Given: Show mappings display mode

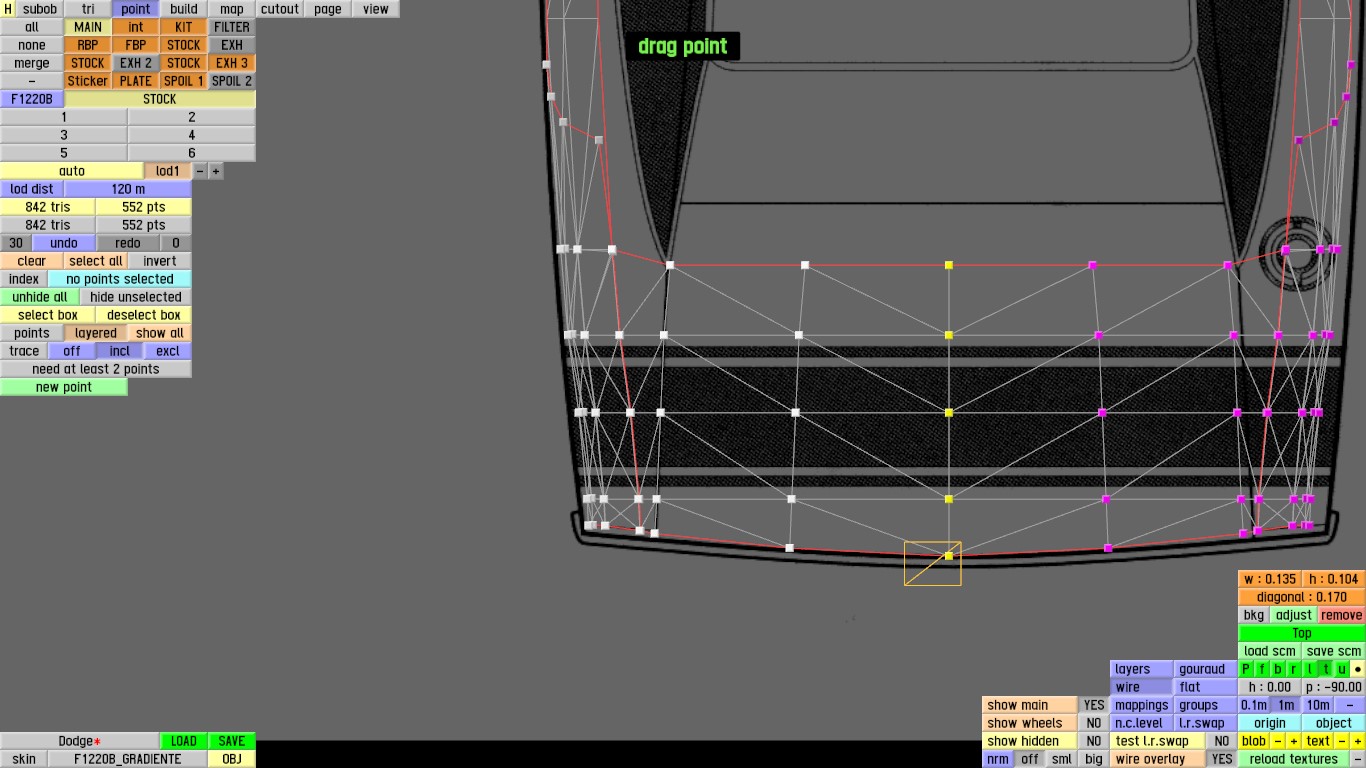Looking at the screenshot, I should (1142, 705).
